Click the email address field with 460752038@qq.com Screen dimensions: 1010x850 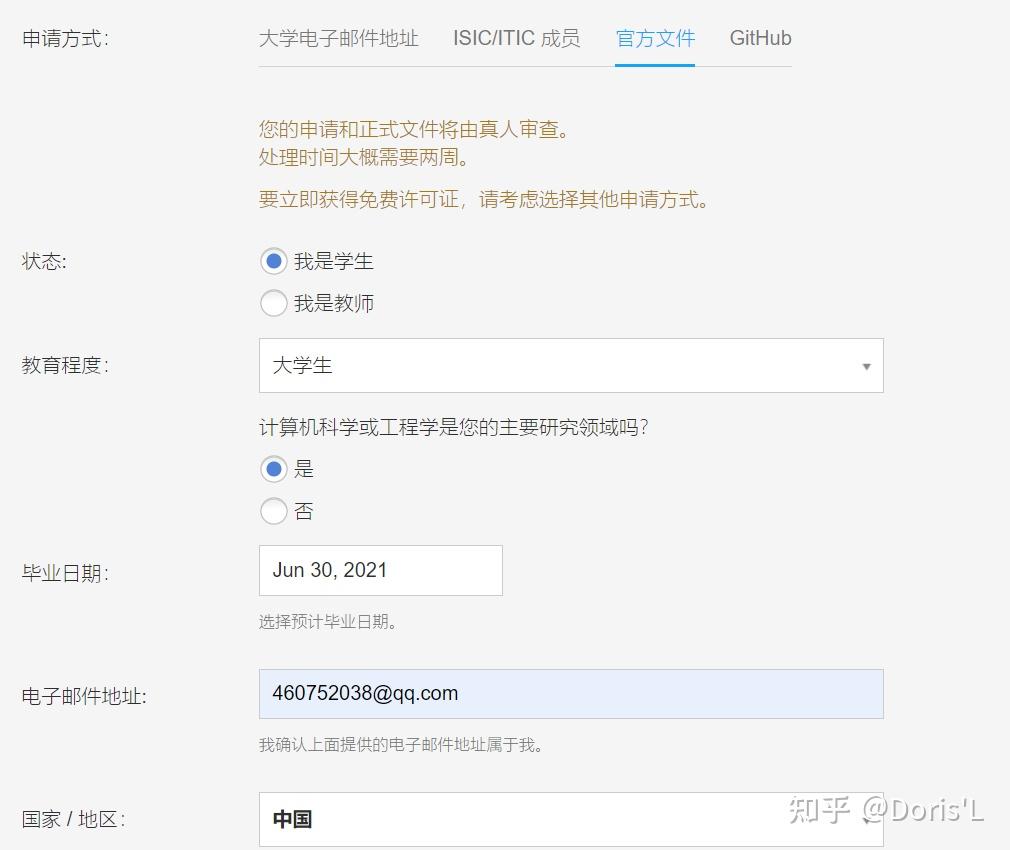pyautogui.click(x=570, y=693)
